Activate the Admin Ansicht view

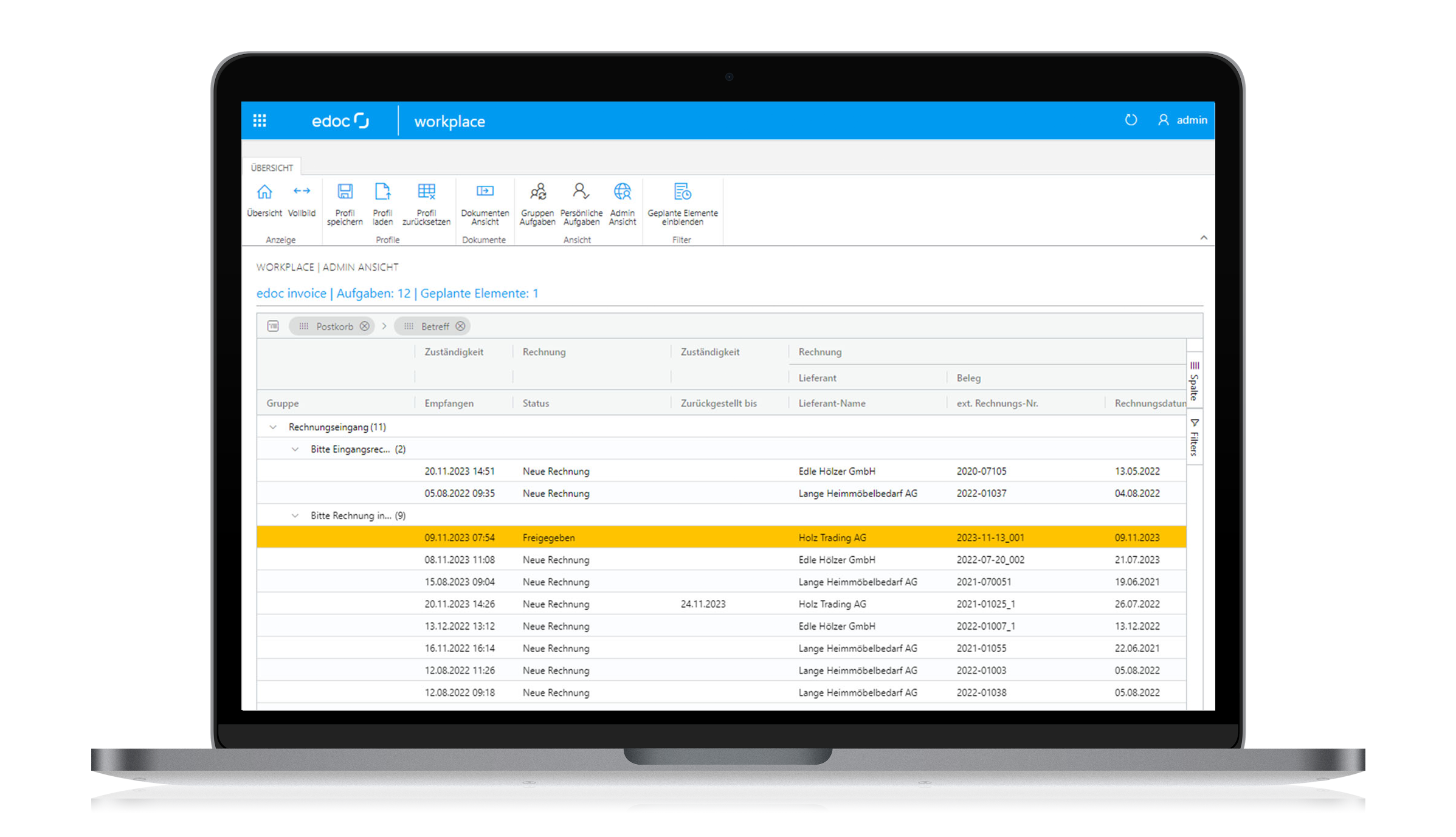[x=622, y=193]
